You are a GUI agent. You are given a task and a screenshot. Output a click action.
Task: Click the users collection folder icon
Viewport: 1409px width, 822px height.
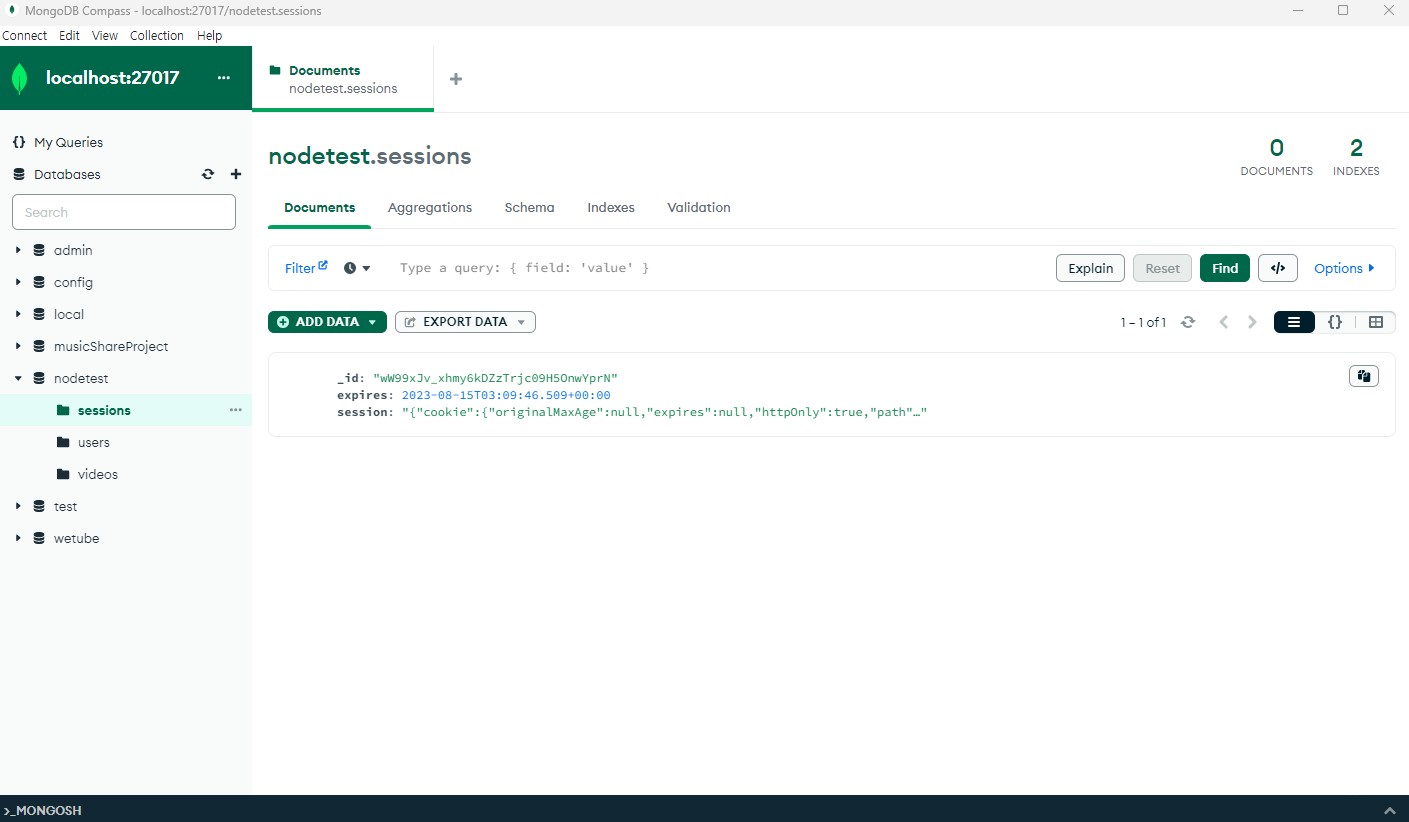point(63,442)
